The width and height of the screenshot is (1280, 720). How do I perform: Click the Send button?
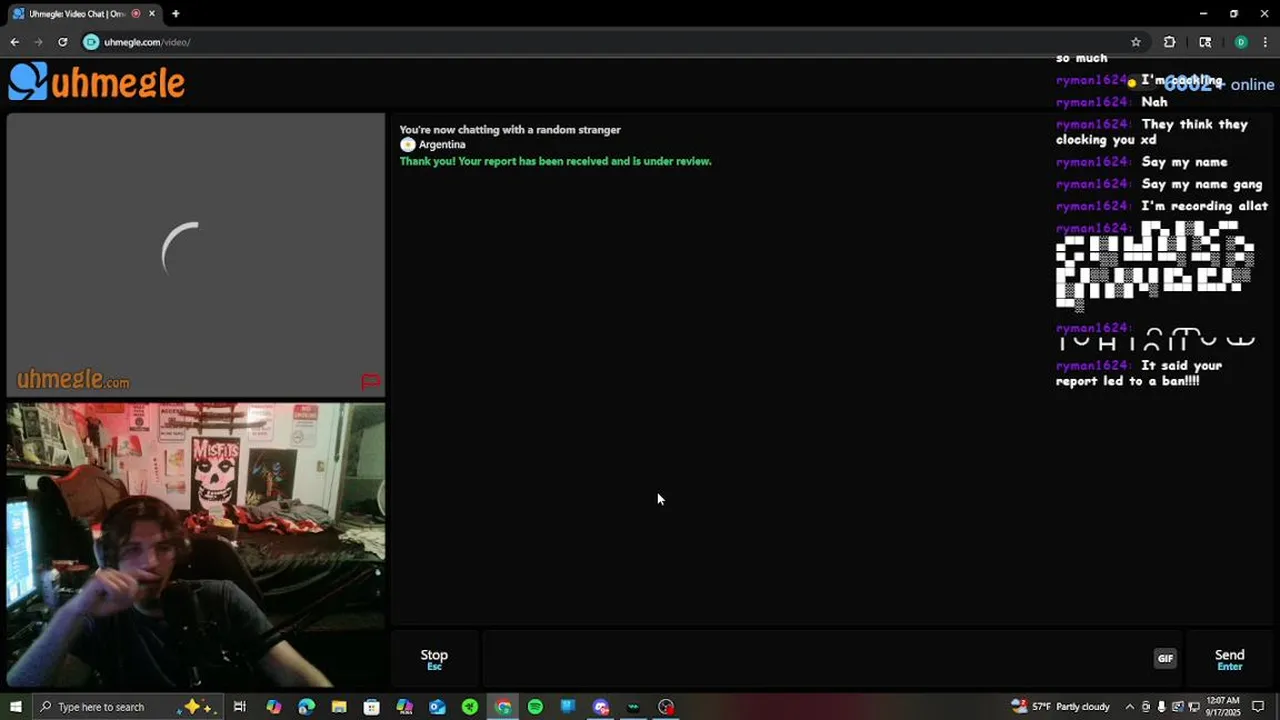tap(1230, 659)
